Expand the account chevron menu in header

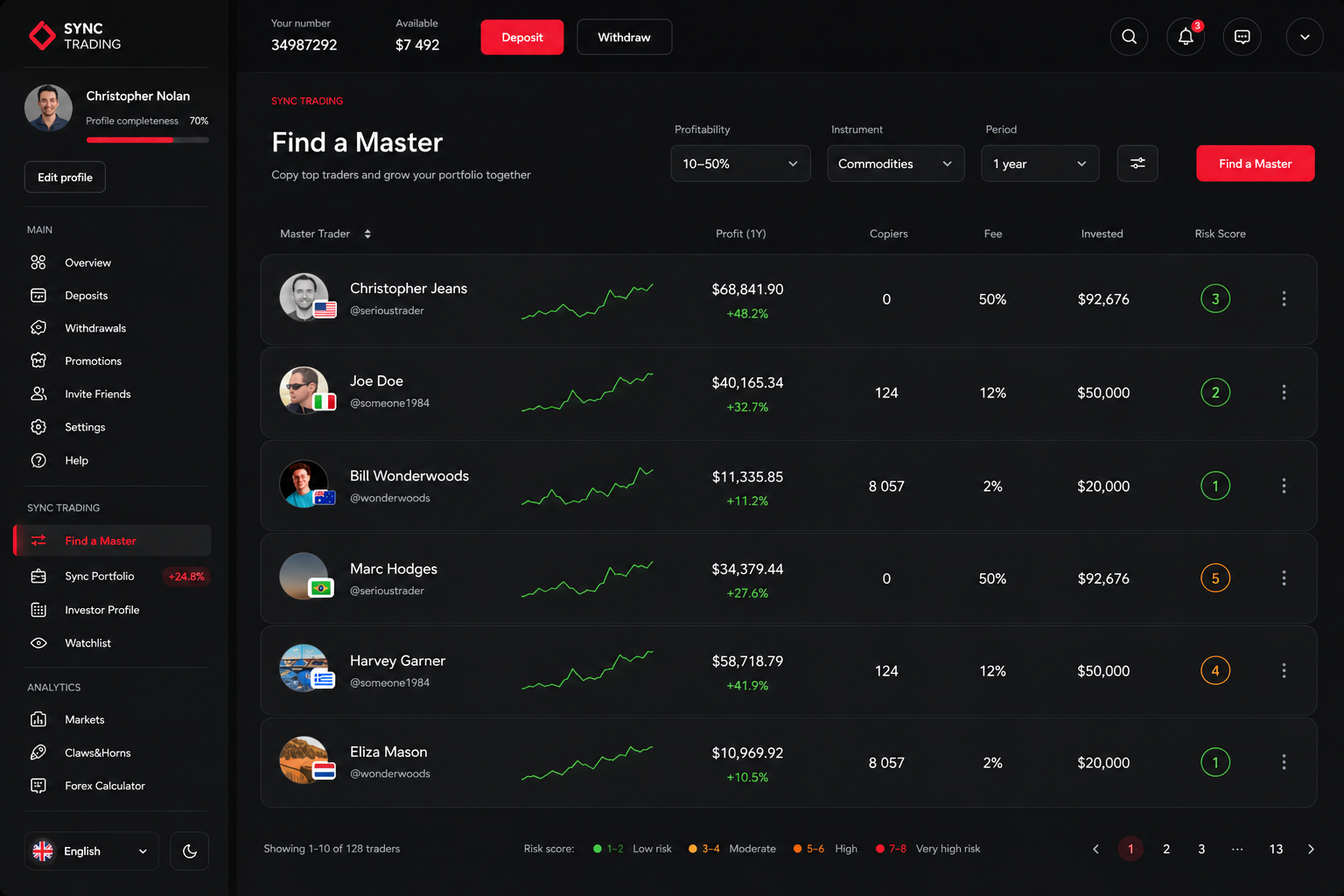coord(1305,37)
